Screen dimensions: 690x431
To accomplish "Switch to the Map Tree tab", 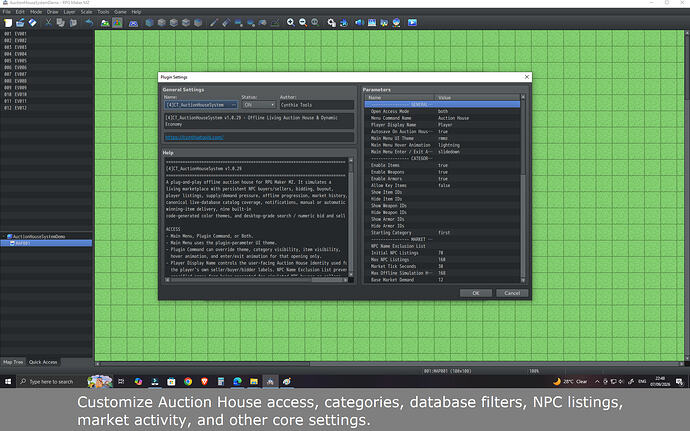I will click(13, 362).
